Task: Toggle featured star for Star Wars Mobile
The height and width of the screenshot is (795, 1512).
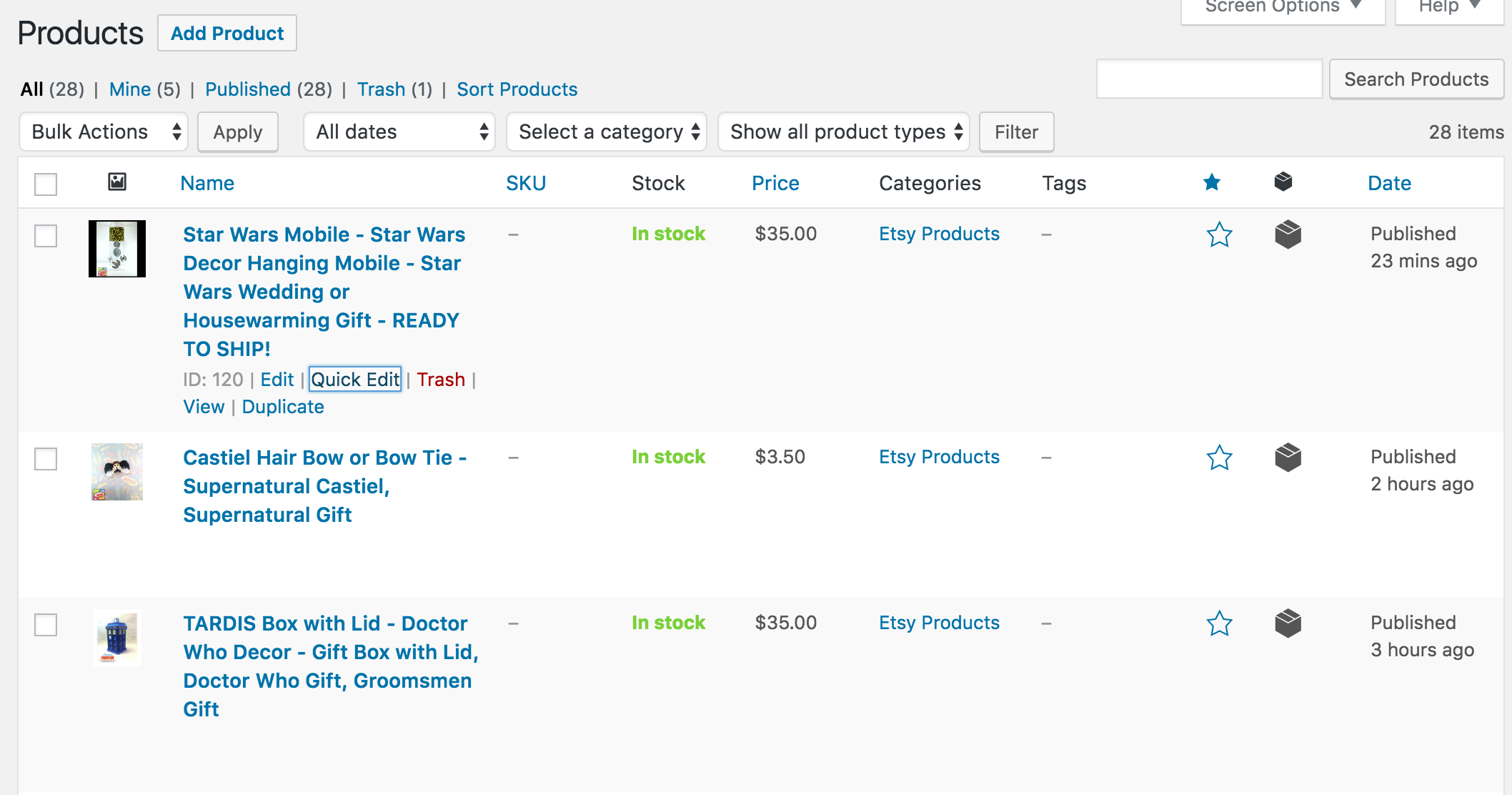Action: [x=1219, y=234]
